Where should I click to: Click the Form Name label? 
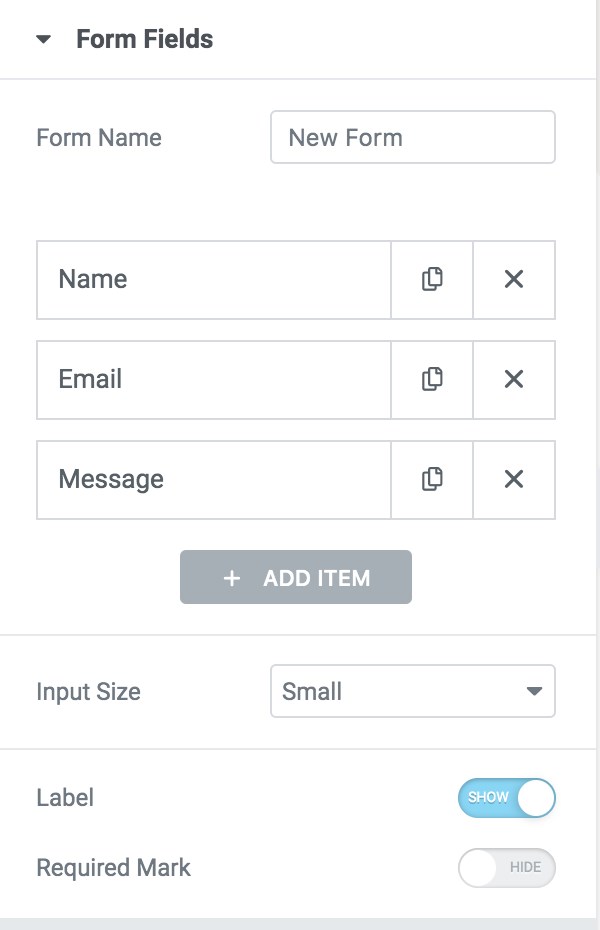click(x=98, y=137)
